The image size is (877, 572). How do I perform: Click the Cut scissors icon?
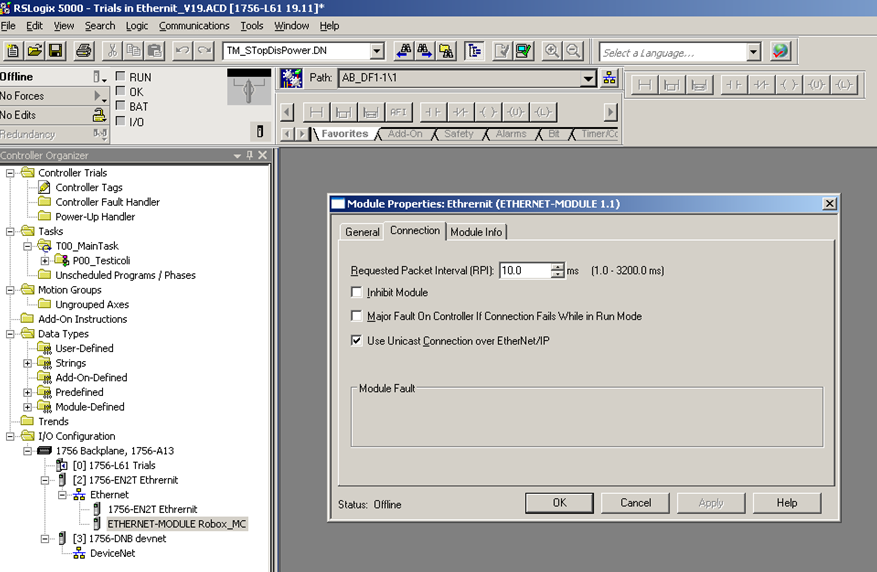(x=112, y=51)
